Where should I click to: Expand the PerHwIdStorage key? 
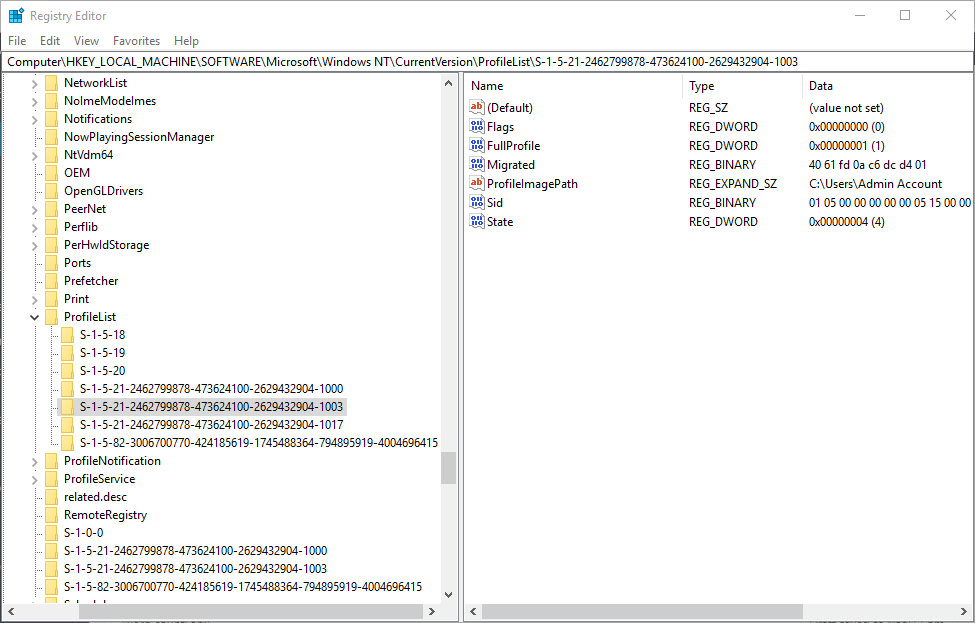[x=35, y=246]
